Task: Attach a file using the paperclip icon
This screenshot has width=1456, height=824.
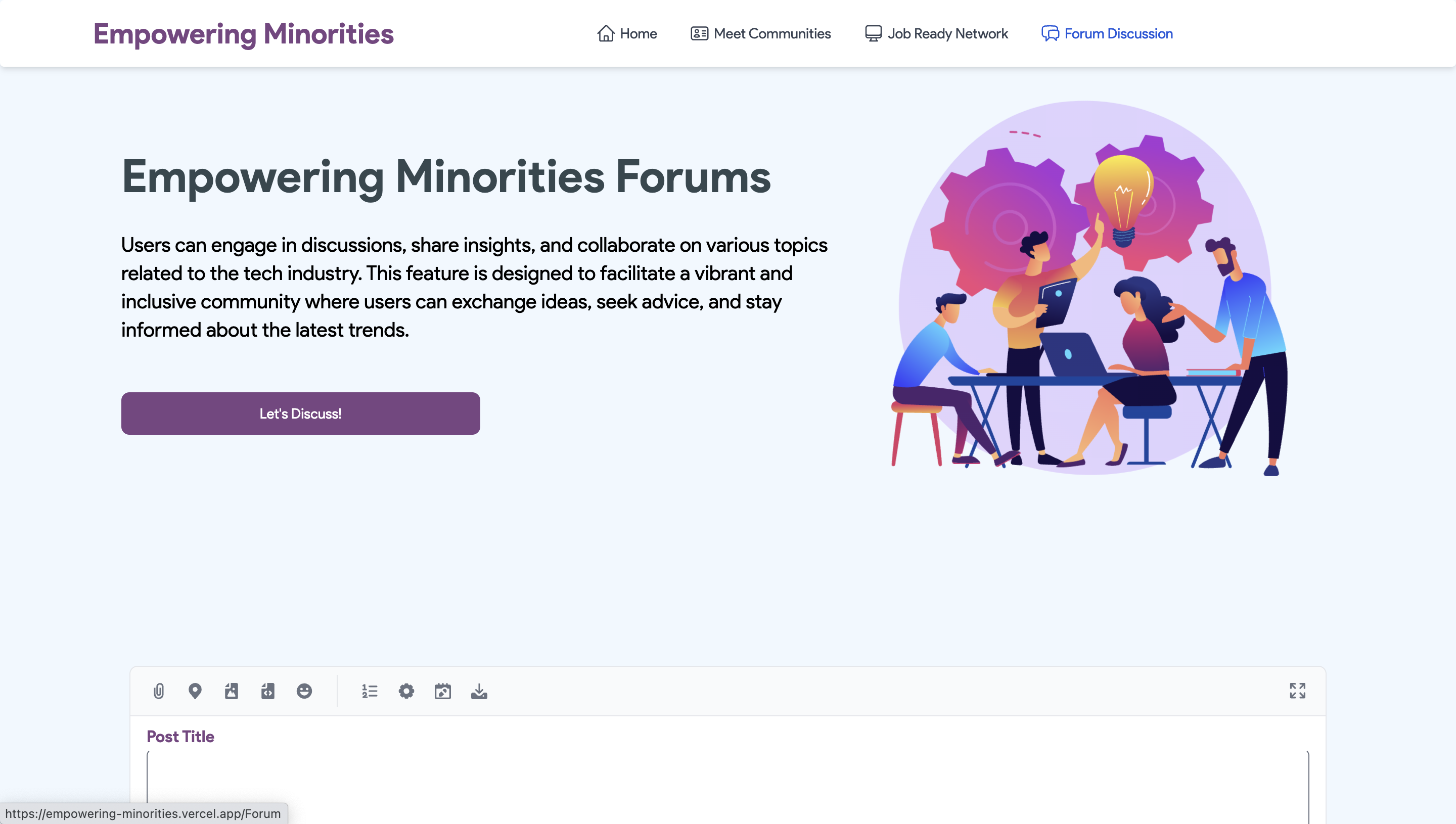Action: (x=158, y=691)
